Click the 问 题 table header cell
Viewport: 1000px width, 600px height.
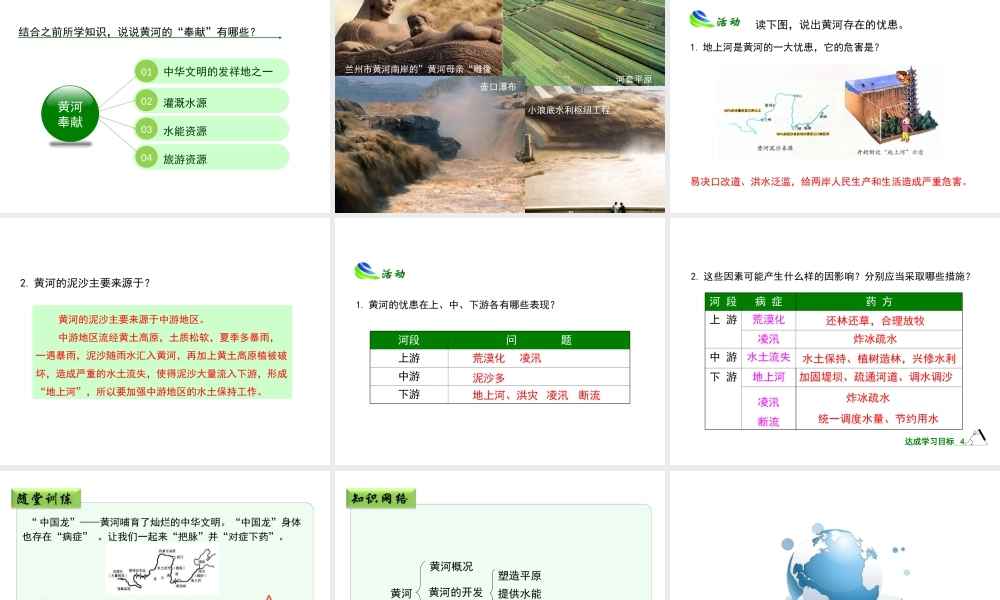[x=539, y=340]
